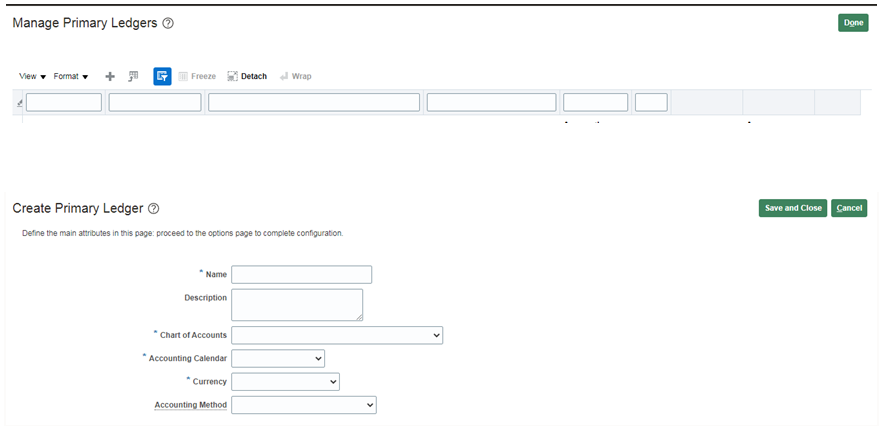880x444 pixels.
Task: Click the Detach table button
Action: pos(247,76)
